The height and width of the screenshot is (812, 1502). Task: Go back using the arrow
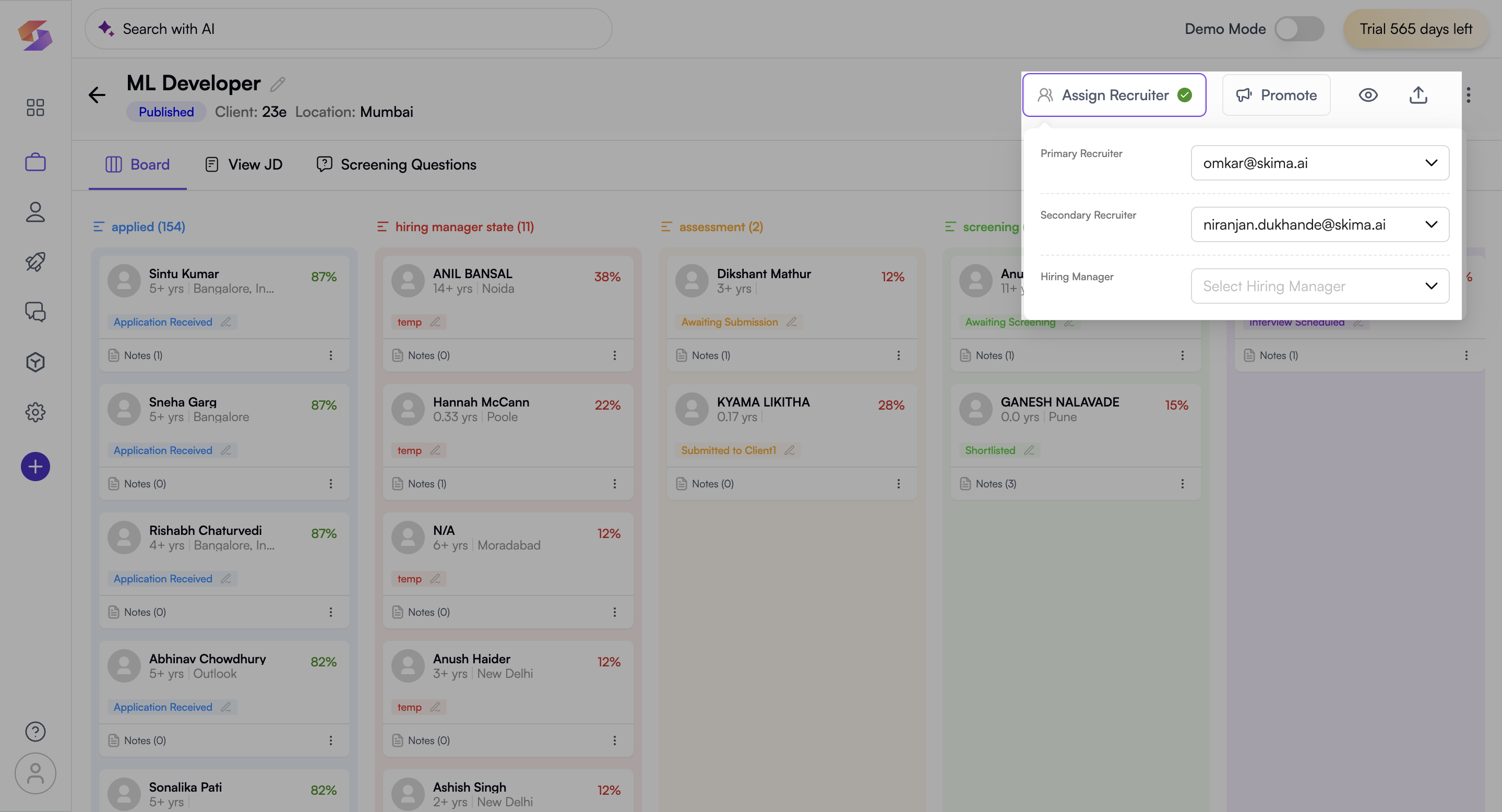point(97,94)
